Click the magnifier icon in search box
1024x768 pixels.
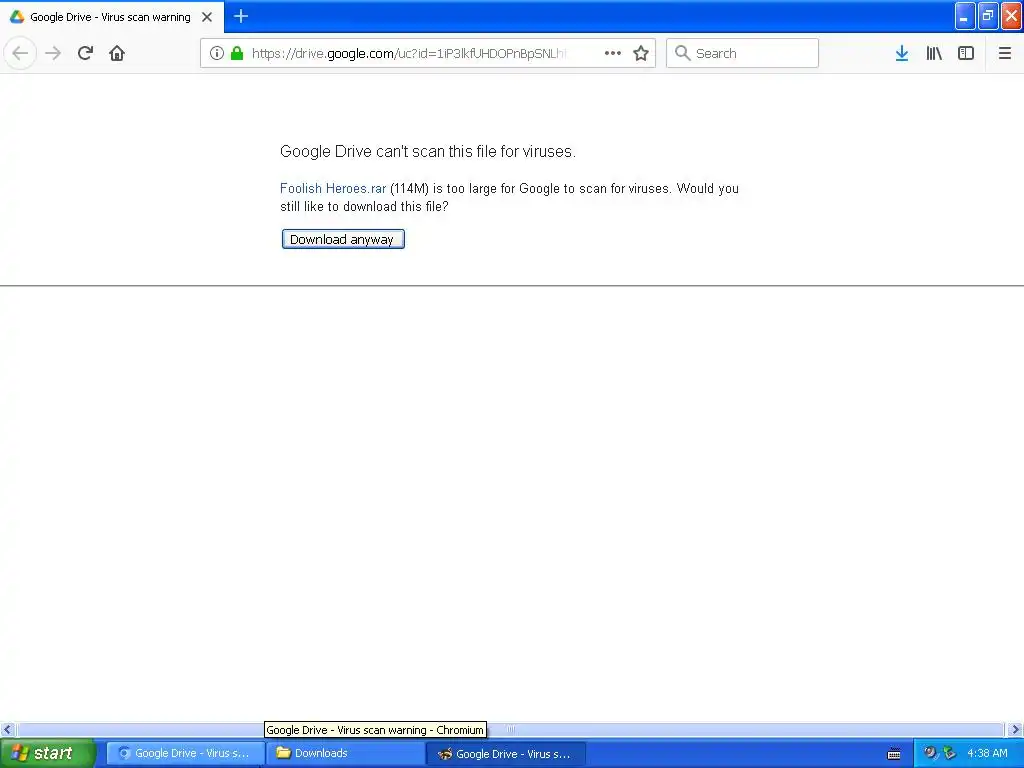tap(682, 53)
